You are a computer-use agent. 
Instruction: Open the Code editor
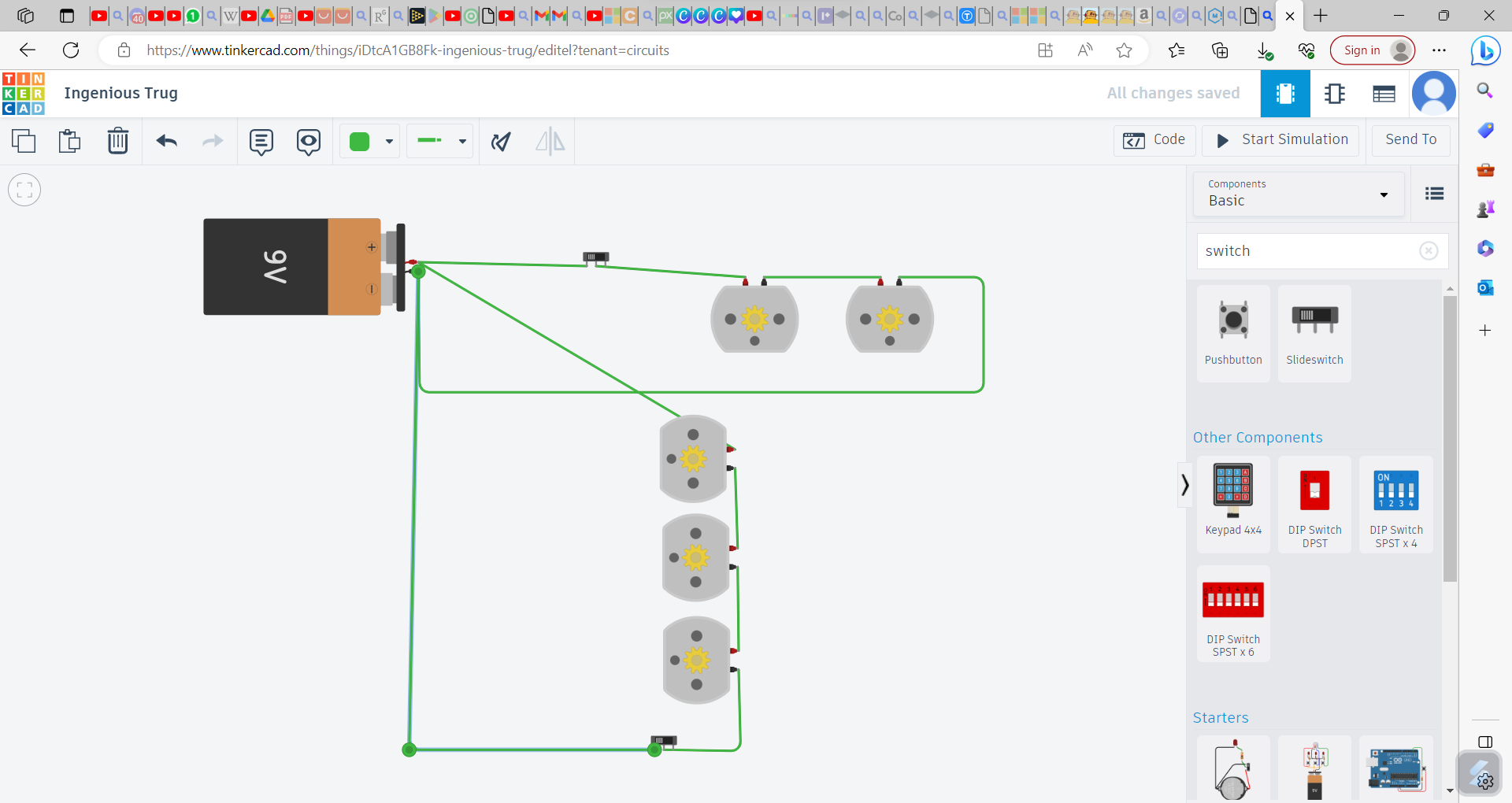(1154, 140)
